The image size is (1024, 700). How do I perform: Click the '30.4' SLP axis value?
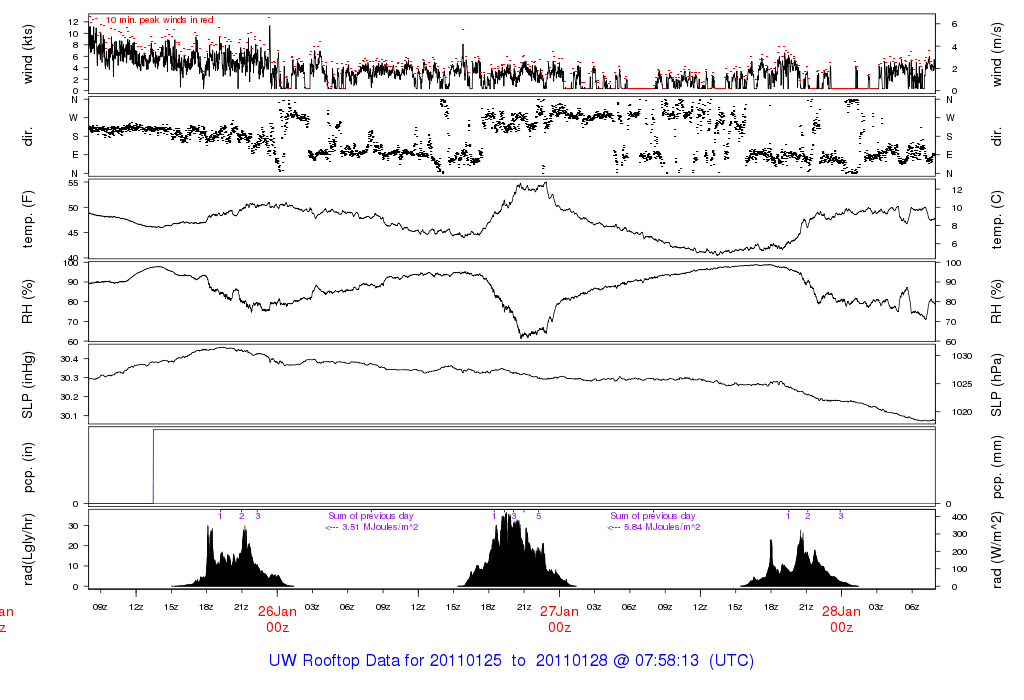69,359
